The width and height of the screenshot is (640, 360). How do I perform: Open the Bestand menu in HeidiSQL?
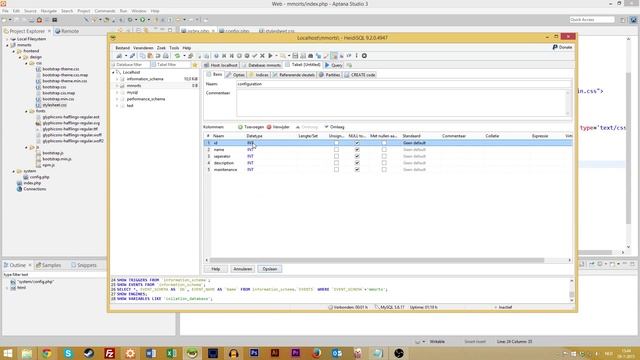[122, 48]
